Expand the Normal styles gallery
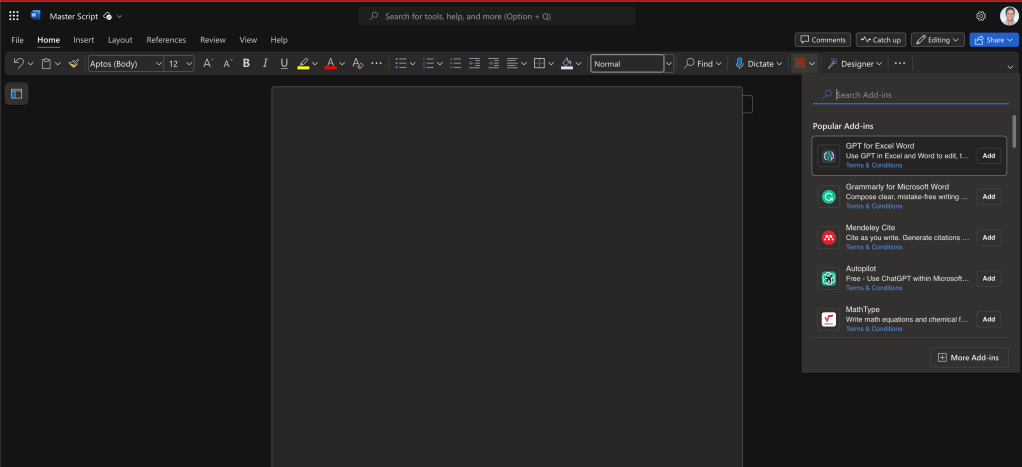The height and width of the screenshot is (467, 1022). (x=669, y=63)
